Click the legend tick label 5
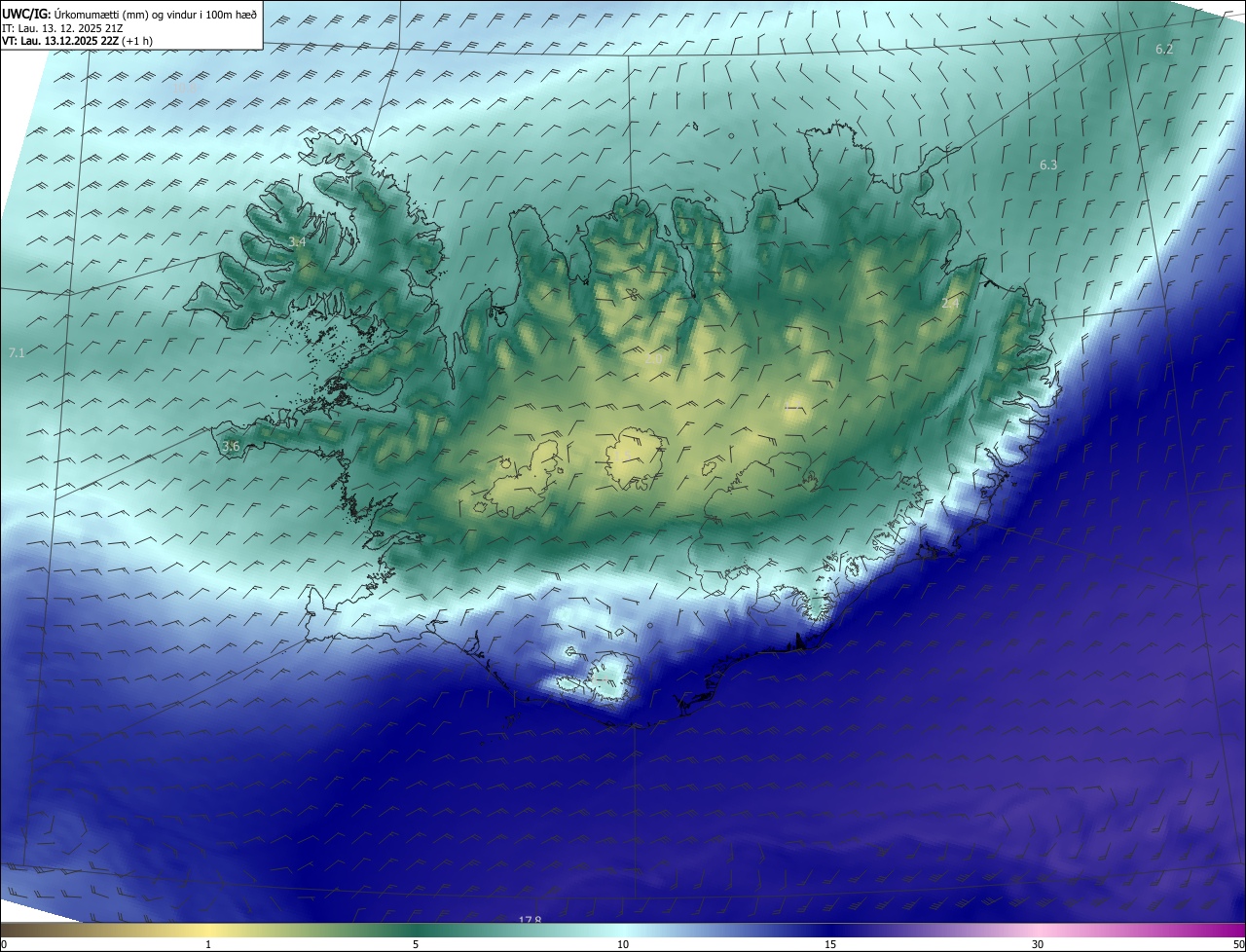This screenshot has height=952, width=1246. (x=416, y=944)
